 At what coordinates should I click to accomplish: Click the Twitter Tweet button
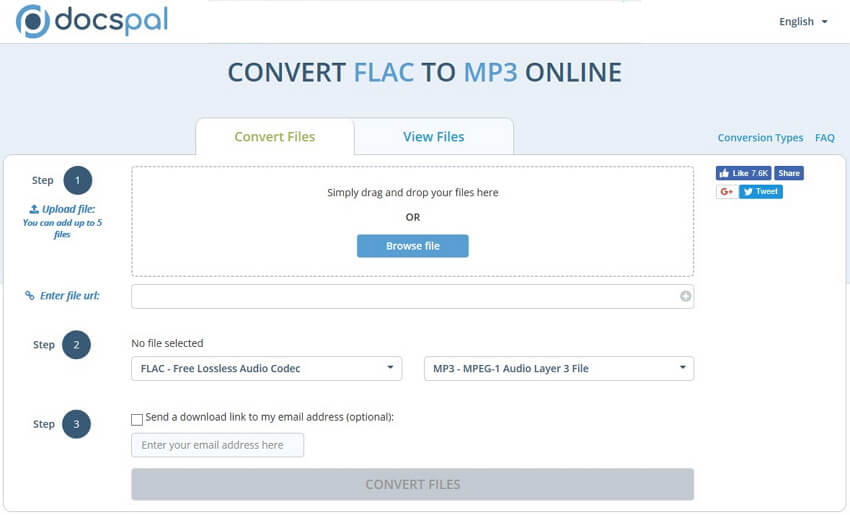(761, 191)
